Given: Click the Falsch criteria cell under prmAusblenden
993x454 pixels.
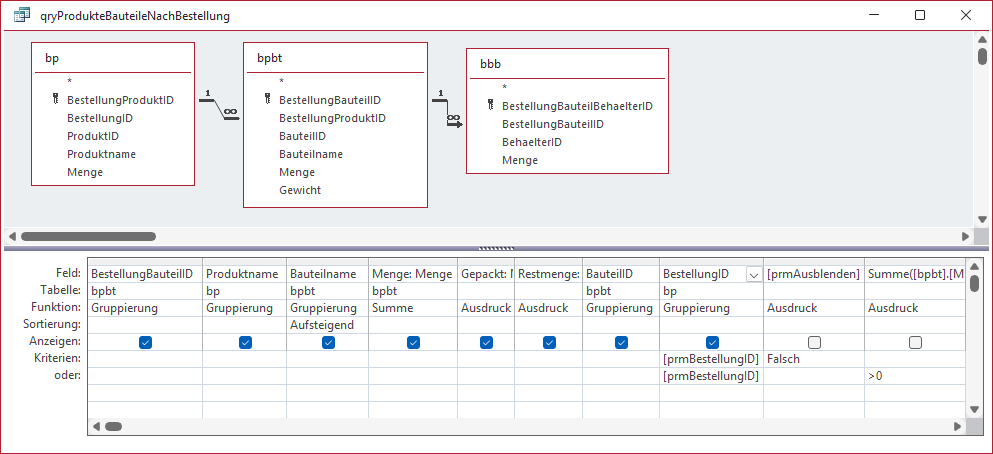Looking at the screenshot, I should pos(814,358).
